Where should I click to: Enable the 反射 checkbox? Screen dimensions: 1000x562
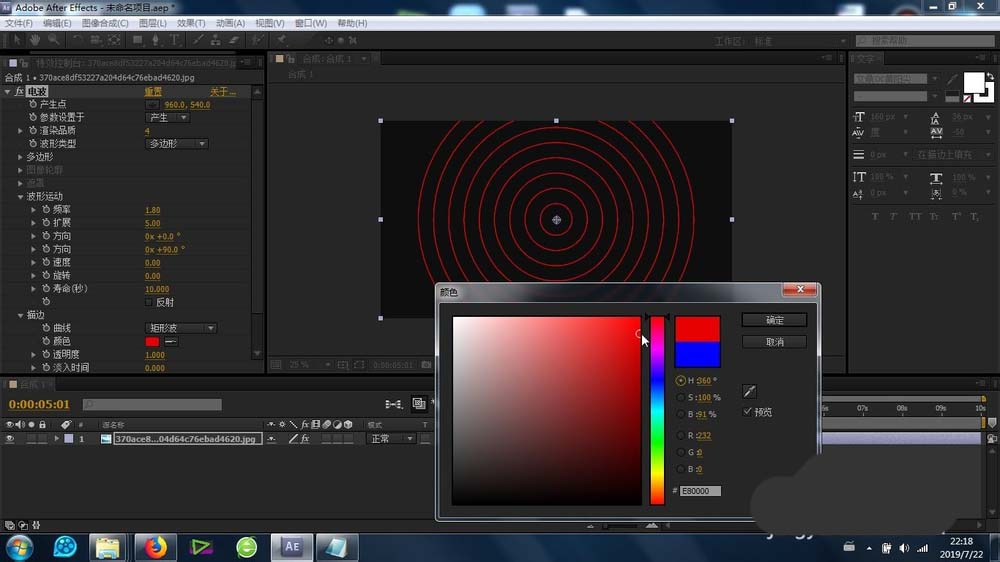tap(150, 302)
